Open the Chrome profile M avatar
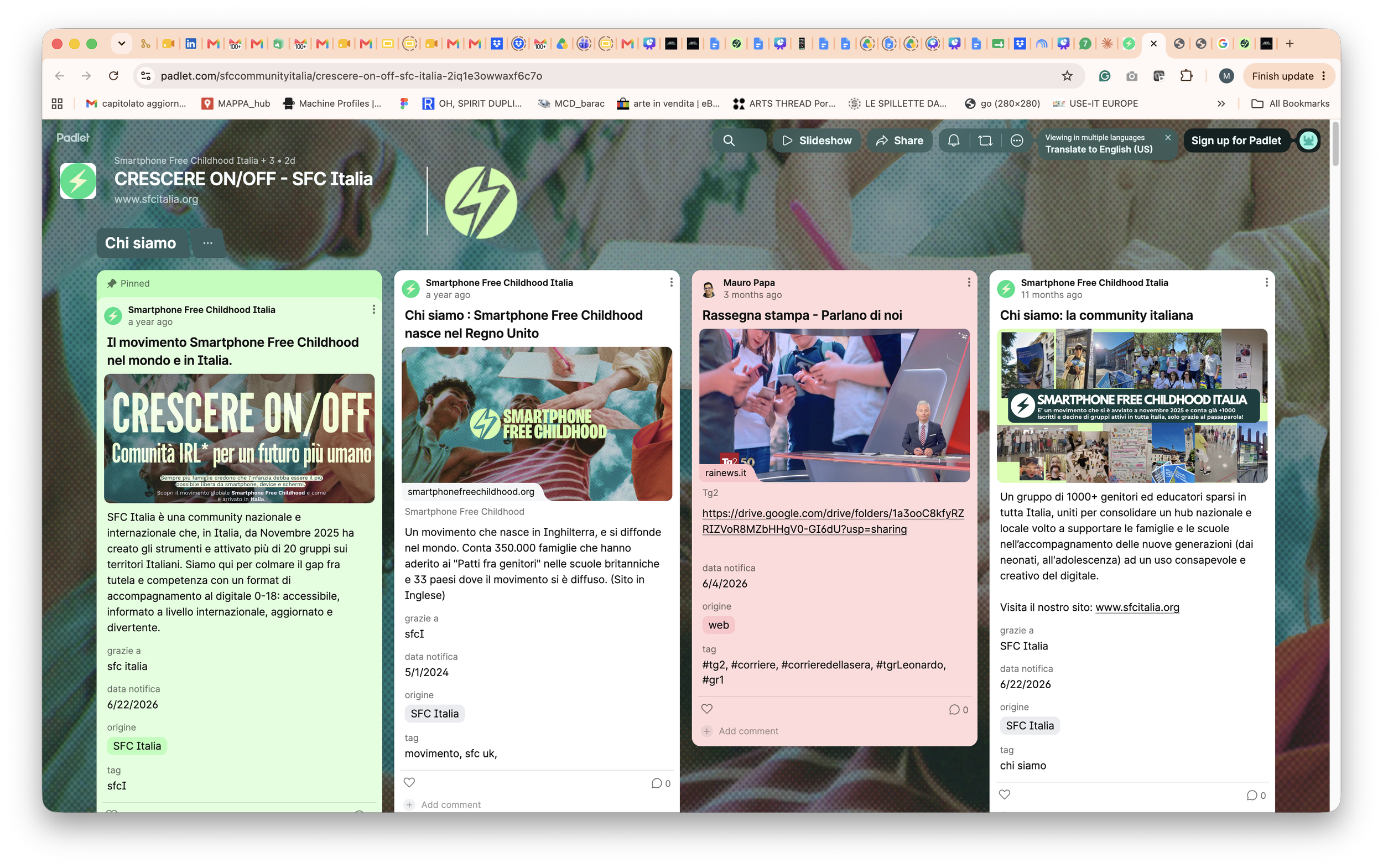 [1226, 76]
